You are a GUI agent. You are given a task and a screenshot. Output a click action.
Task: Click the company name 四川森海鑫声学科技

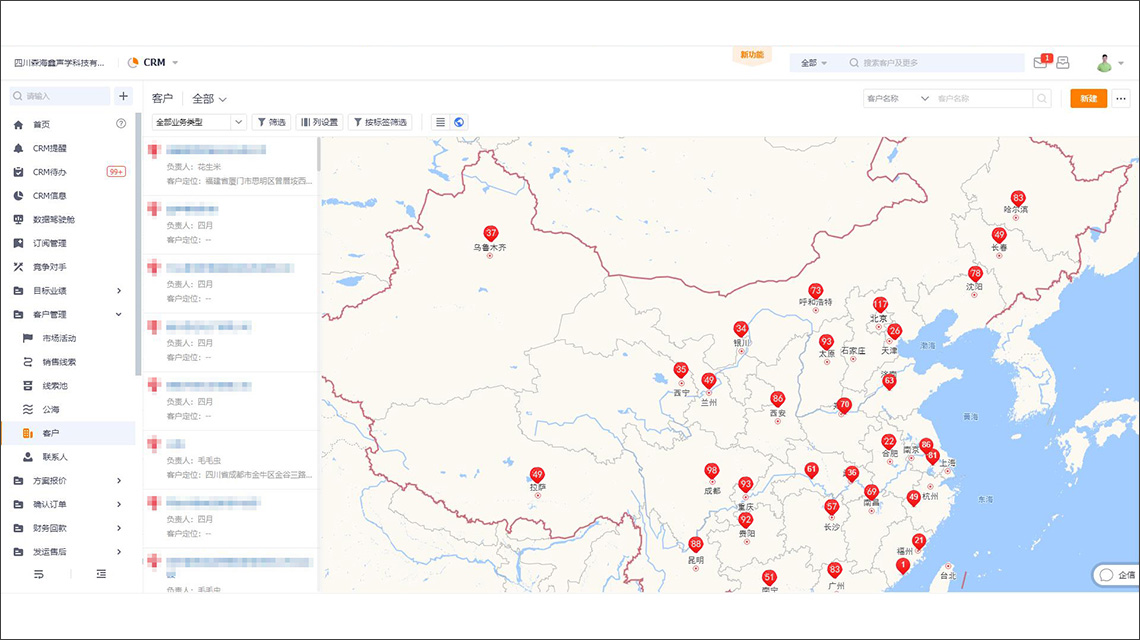coord(59,63)
